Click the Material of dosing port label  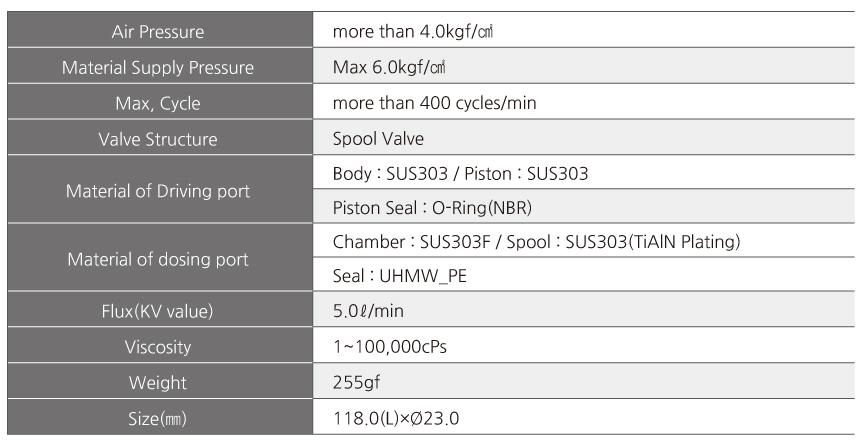click(158, 259)
